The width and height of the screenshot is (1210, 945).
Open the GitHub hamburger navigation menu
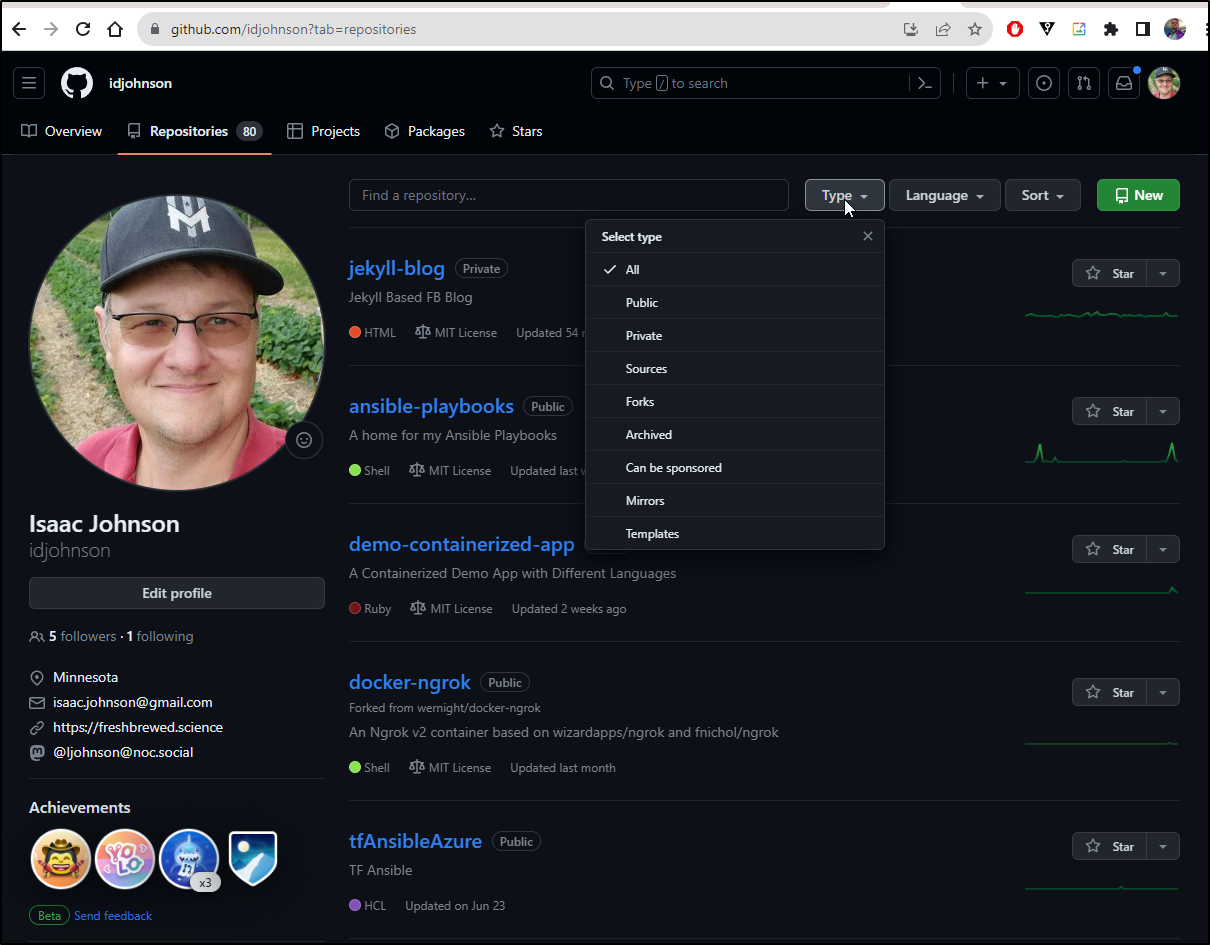tap(29, 83)
